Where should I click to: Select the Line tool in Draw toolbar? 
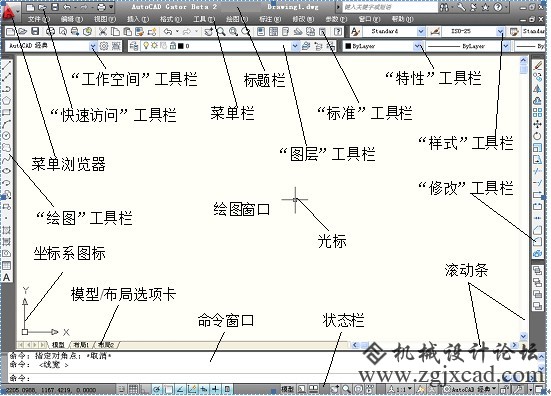point(6,65)
